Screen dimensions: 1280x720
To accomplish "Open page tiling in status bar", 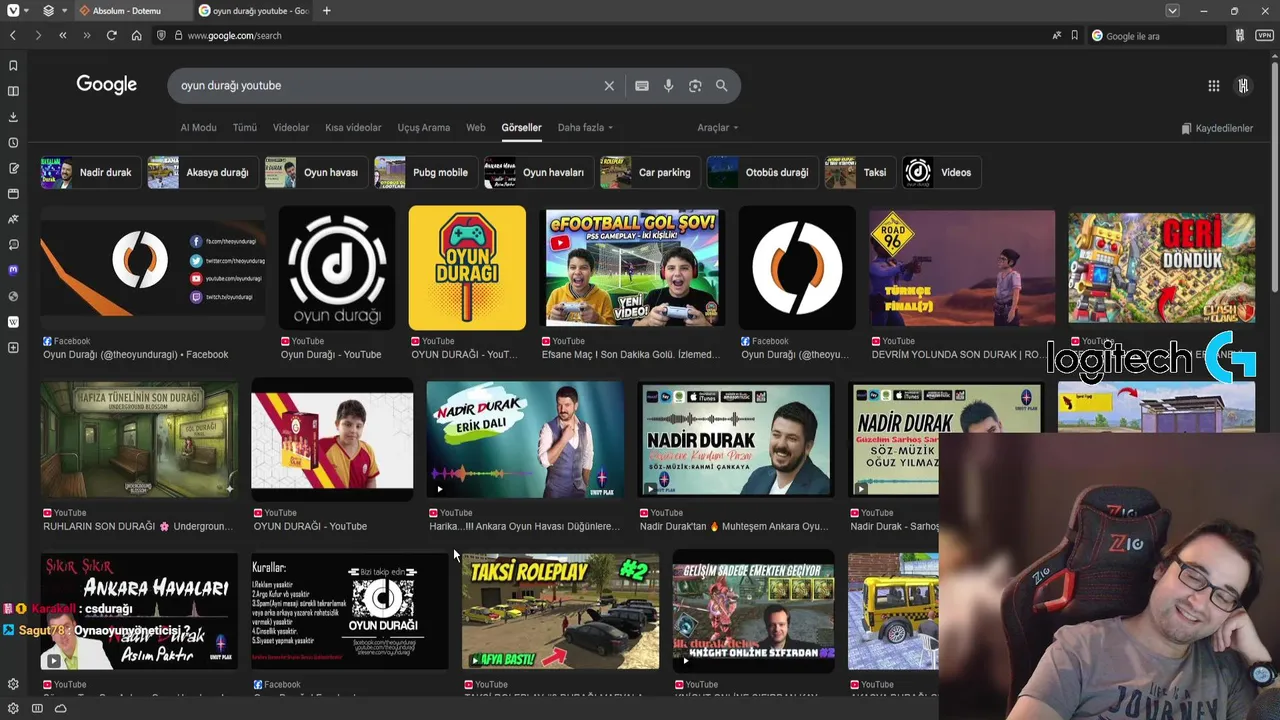I will pyautogui.click(x=37, y=708).
